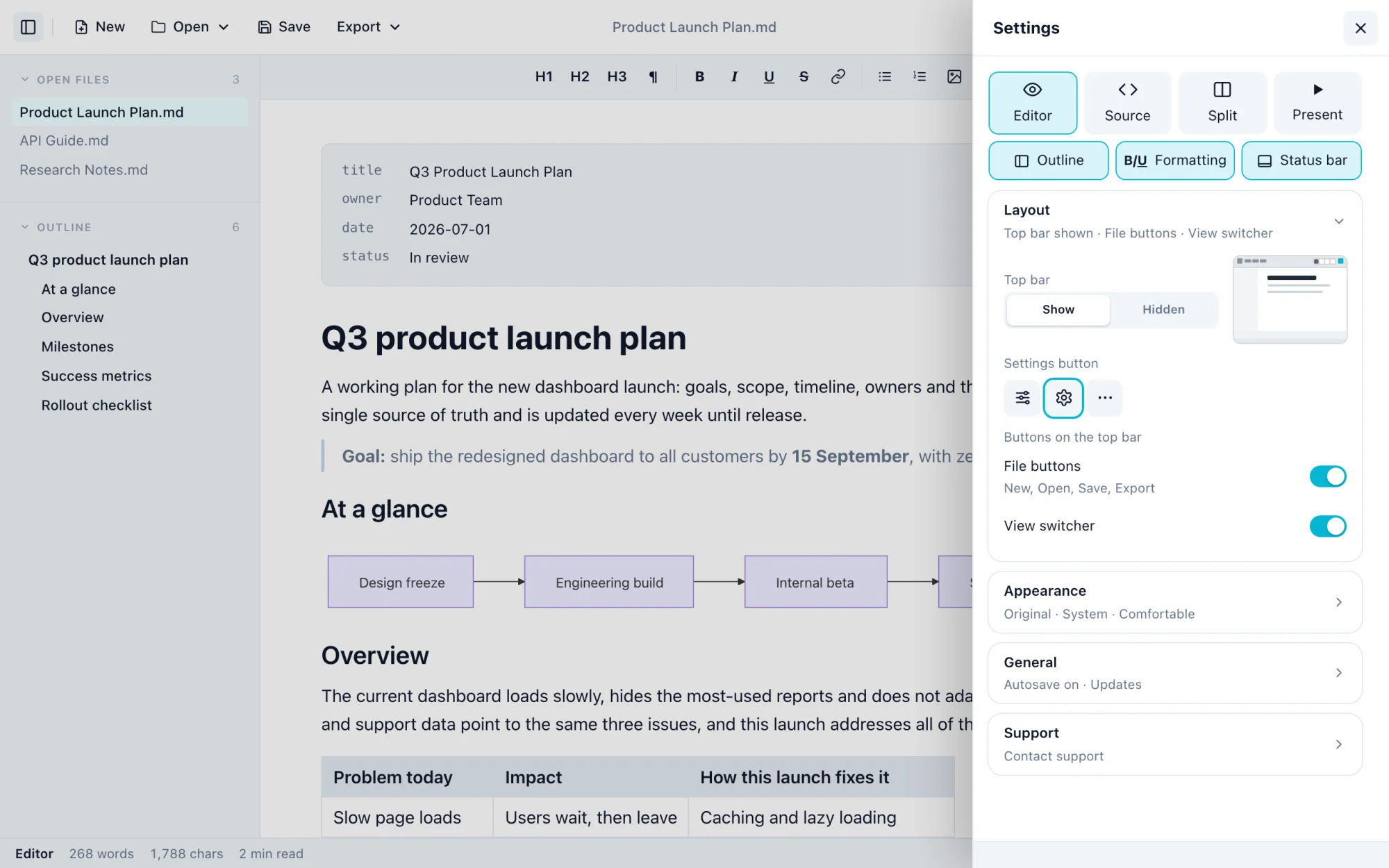Screen dimensions: 1389x868
Task: Open the Export dropdown menu
Action: click(368, 27)
